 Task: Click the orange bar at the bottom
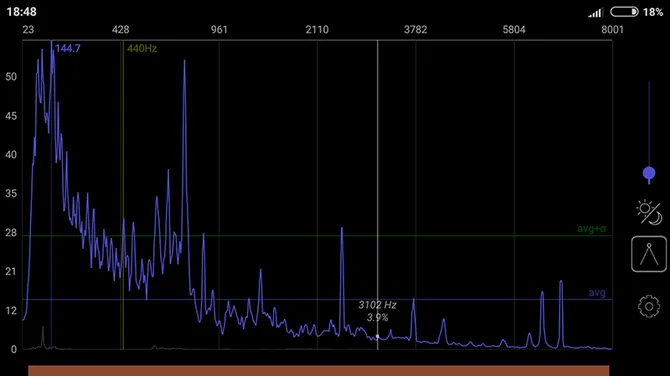click(319, 370)
